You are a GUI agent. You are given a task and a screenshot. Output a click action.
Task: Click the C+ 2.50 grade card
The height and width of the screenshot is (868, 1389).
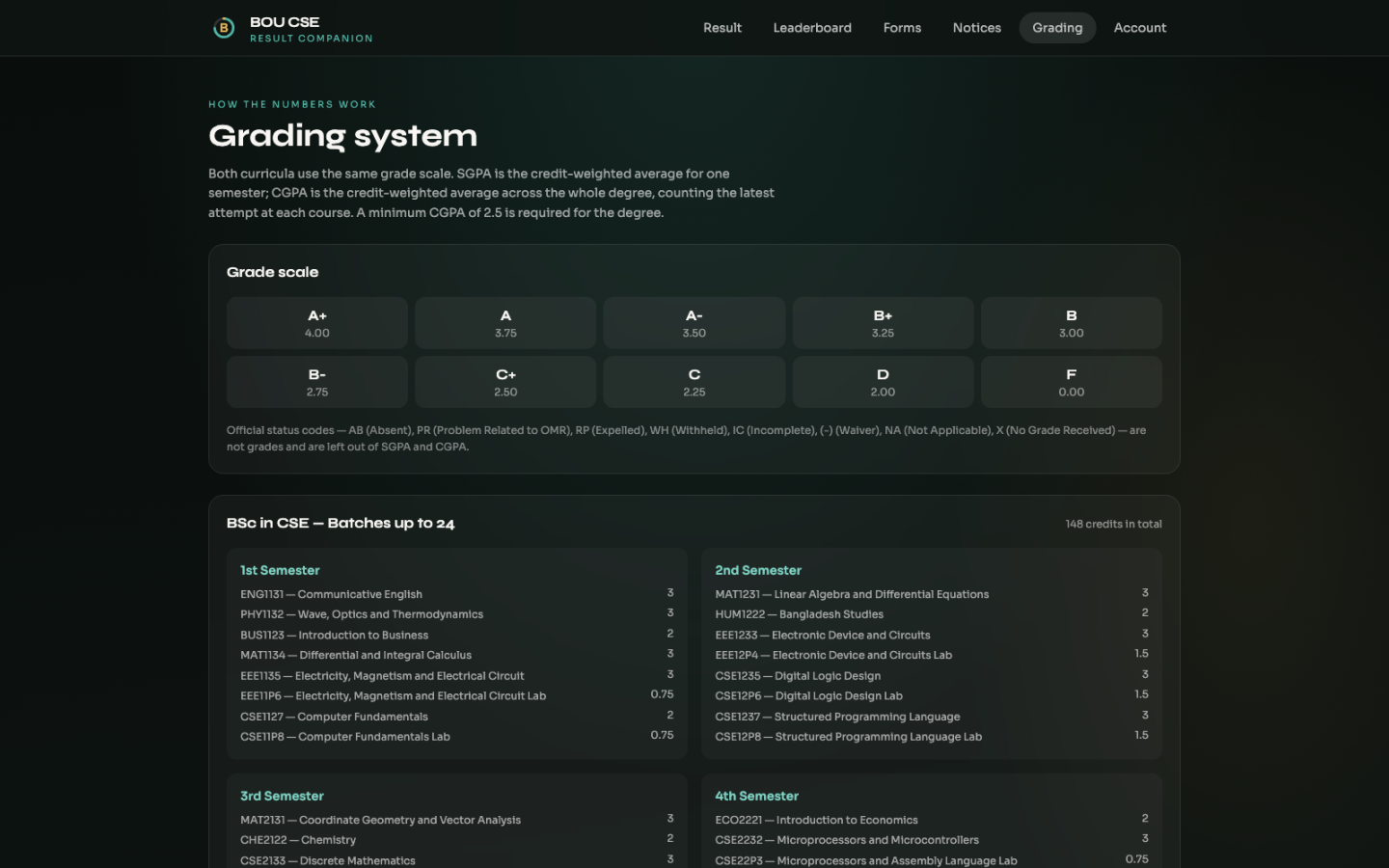(505, 382)
